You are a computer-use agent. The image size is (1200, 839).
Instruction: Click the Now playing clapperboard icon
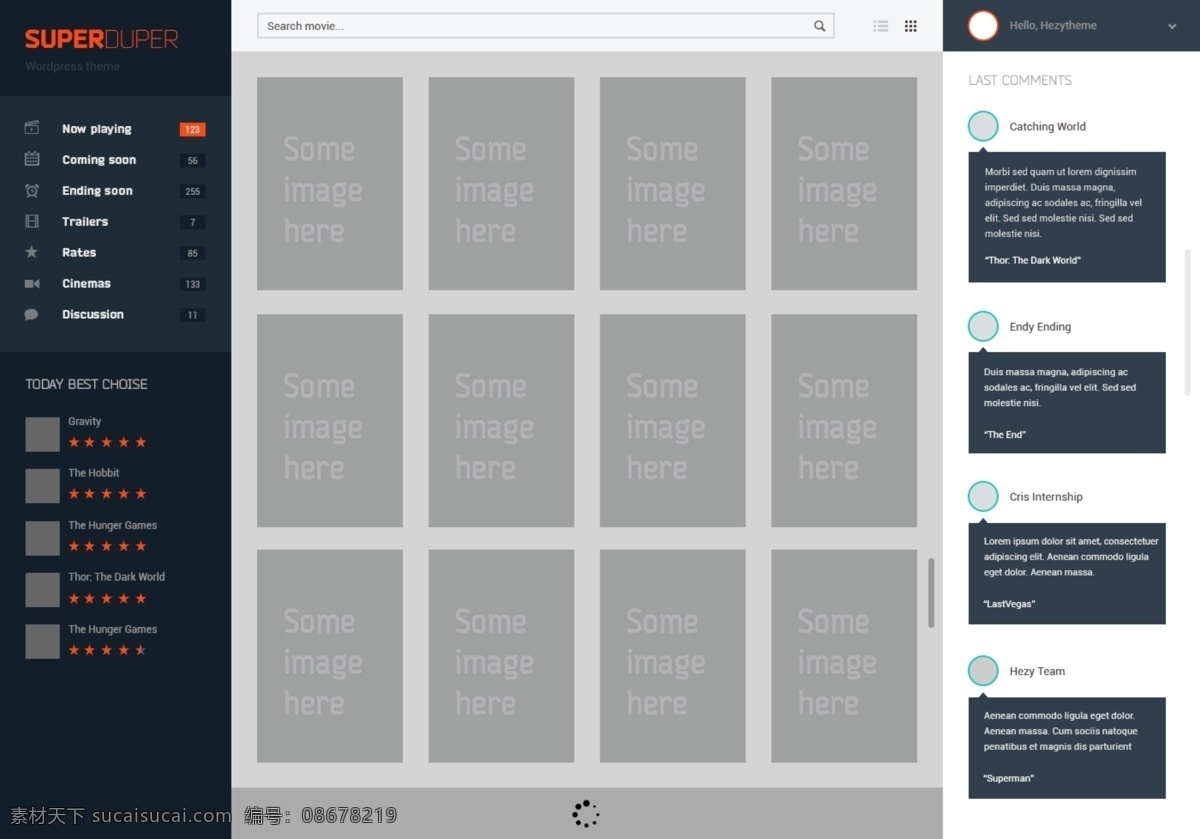tap(32, 128)
